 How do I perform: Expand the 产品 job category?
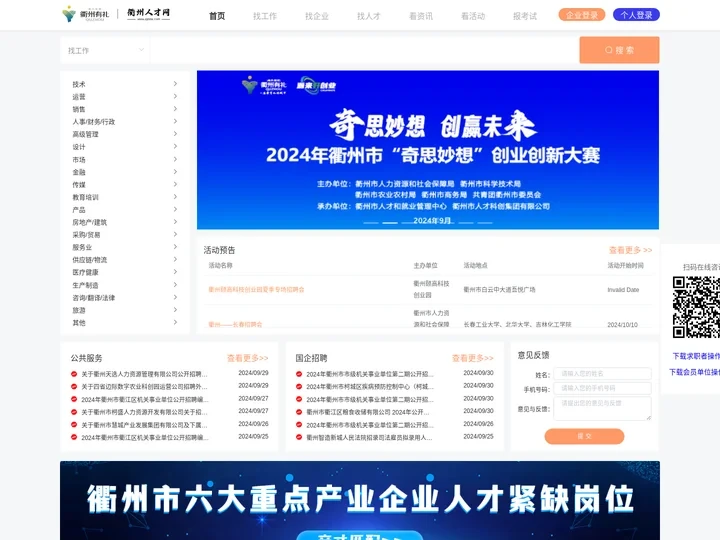pyautogui.click(x=124, y=209)
